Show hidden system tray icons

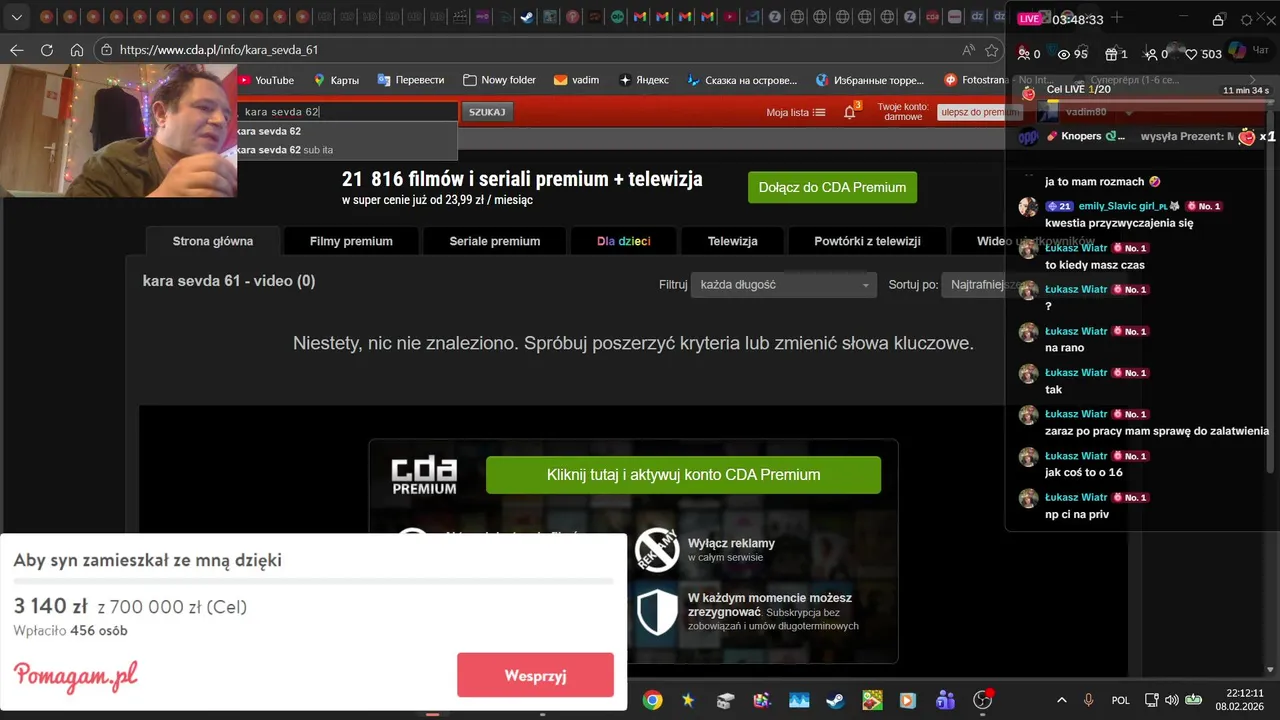pyautogui.click(x=1061, y=700)
